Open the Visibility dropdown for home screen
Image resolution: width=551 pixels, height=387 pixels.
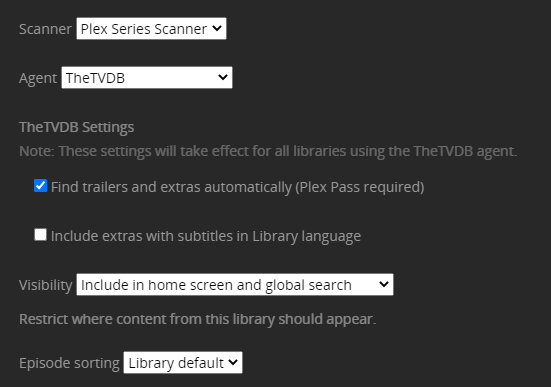[x=235, y=284]
